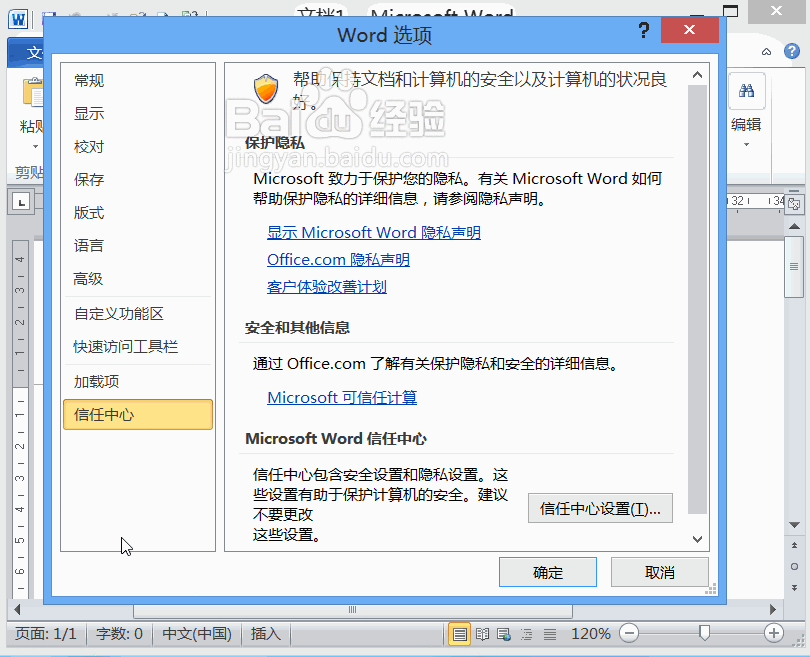Click the zoom out minus button
Screen dimensions: 810x657
[629, 633]
